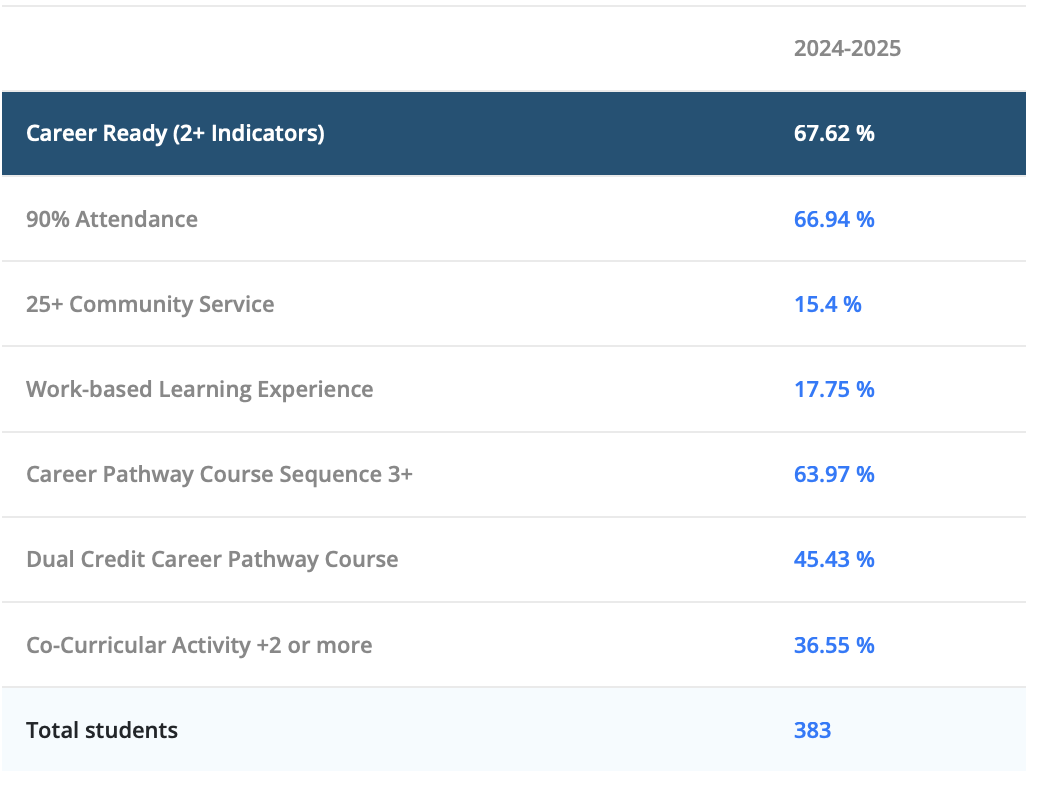The width and height of the screenshot is (1040, 804).
Task: Select the 25+ Community Service row label
Action: 150,304
